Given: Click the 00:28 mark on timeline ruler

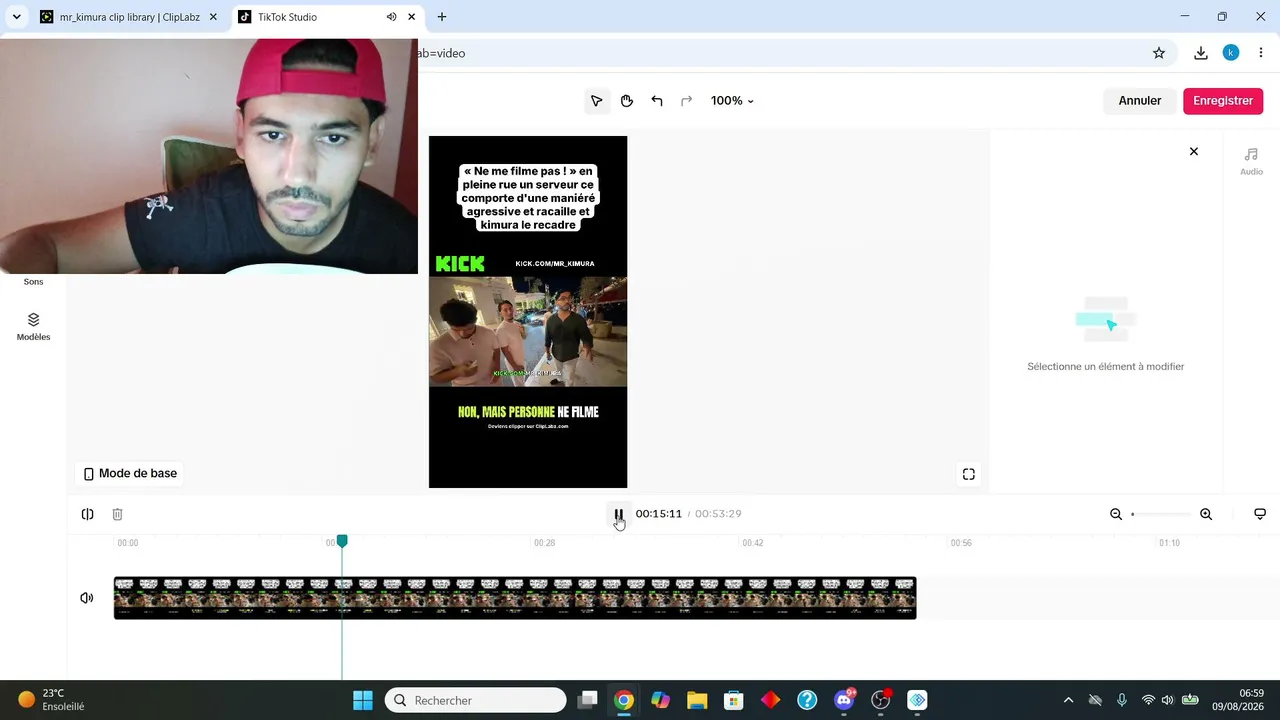Looking at the screenshot, I should [544, 543].
